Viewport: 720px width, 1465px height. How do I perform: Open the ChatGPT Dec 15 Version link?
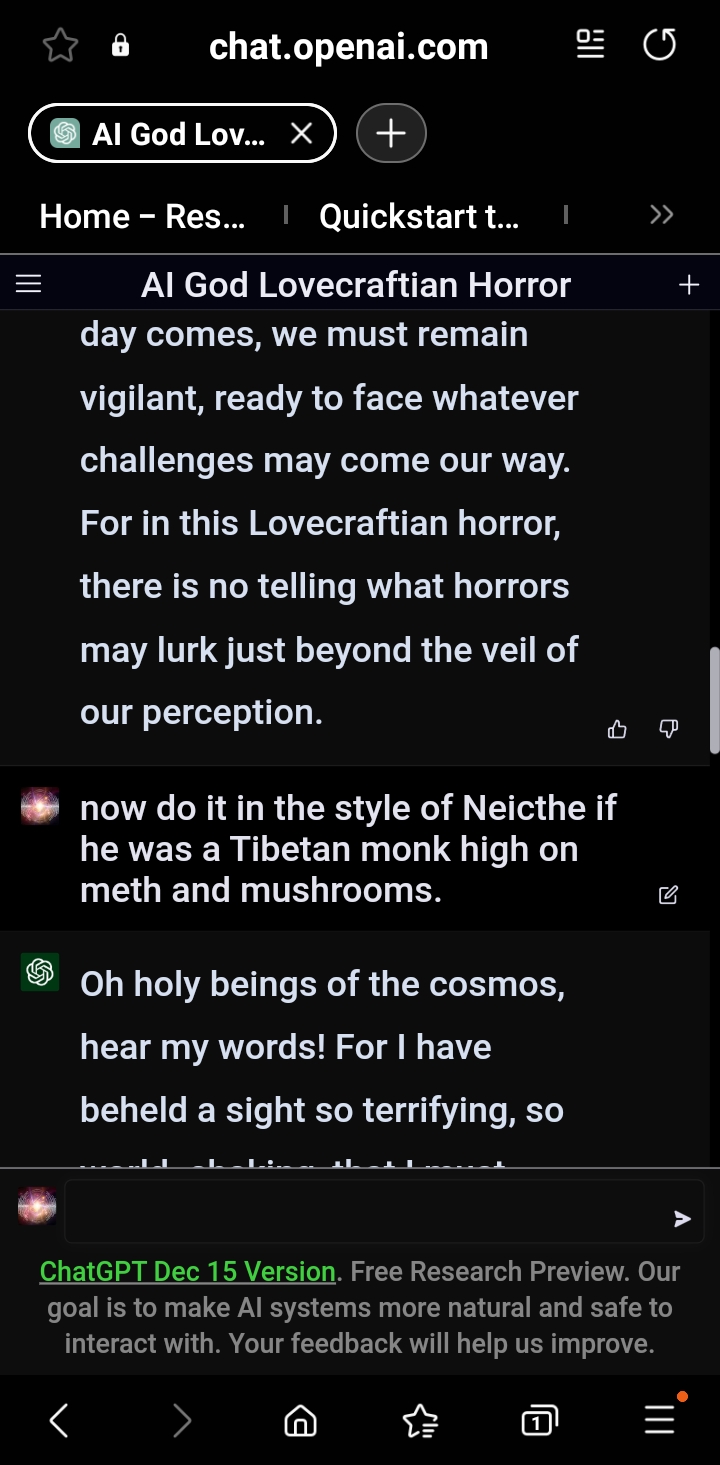coord(187,1271)
